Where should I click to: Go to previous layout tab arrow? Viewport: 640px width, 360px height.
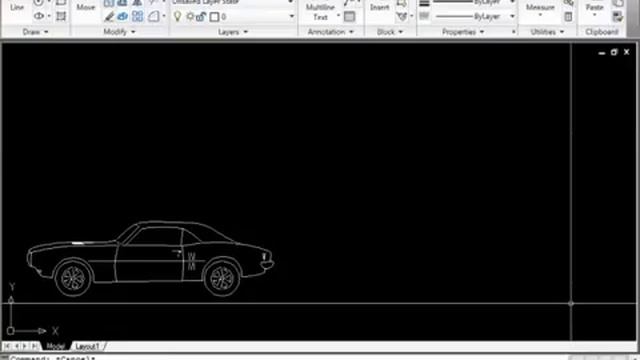16,346
